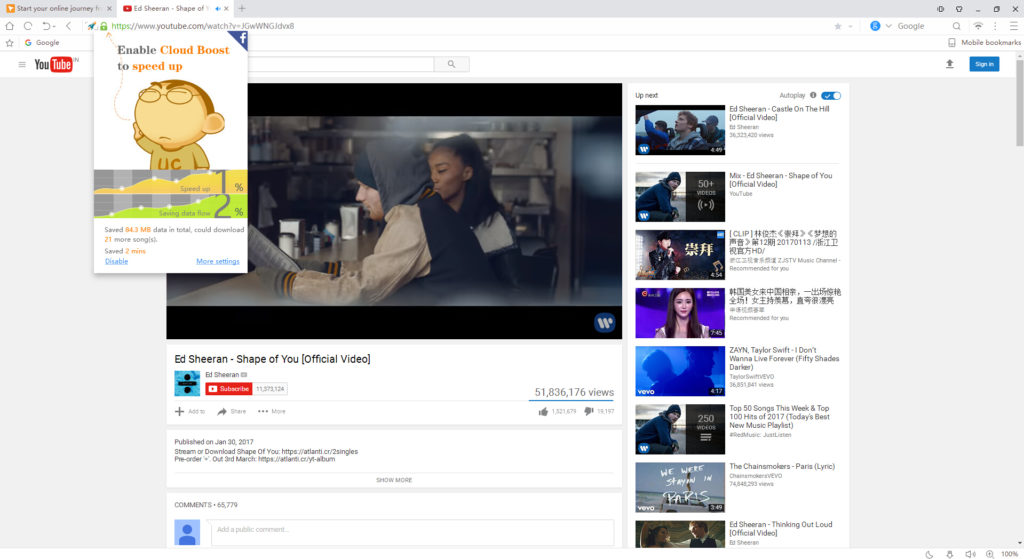Open the YouTube guide hamburger menu
The image size is (1024, 559).
[x=22, y=64]
